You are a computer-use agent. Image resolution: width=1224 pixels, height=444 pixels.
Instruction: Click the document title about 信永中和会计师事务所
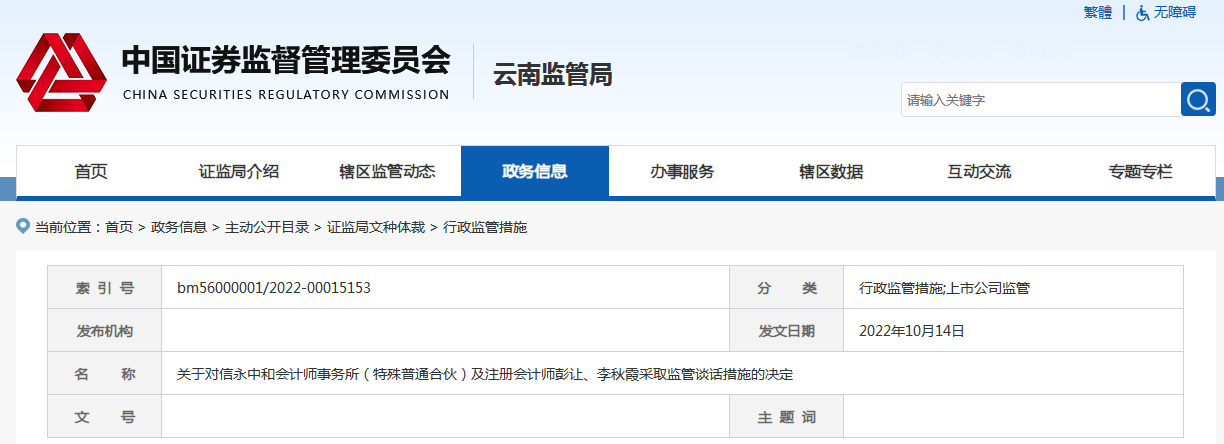(485, 374)
